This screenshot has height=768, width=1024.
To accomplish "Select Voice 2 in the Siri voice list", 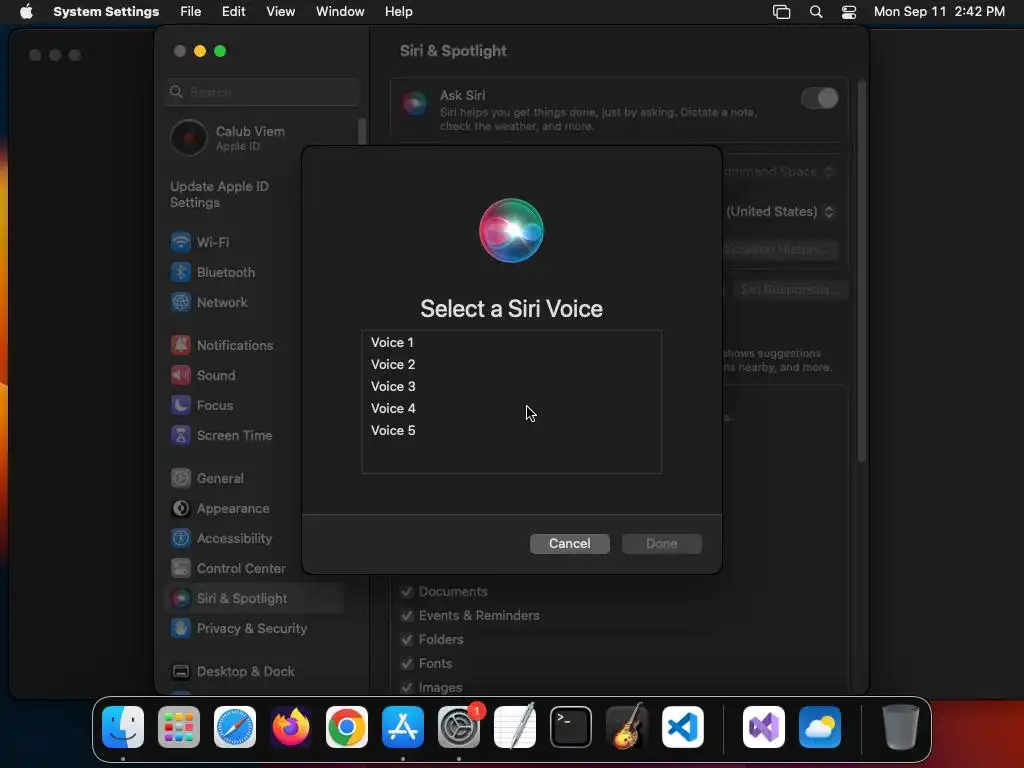I will coord(511,364).
